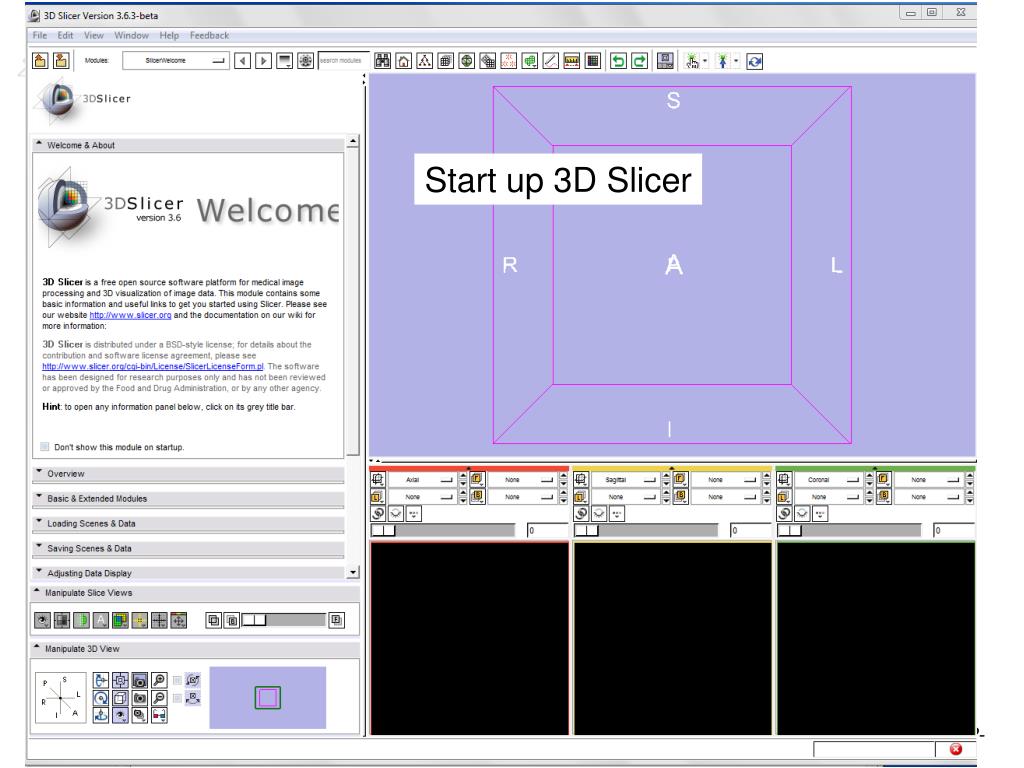Toggle link slice controls in Coronal viewer
Image resolution: width=1024 pixels, height=768 pixels.
784,513
